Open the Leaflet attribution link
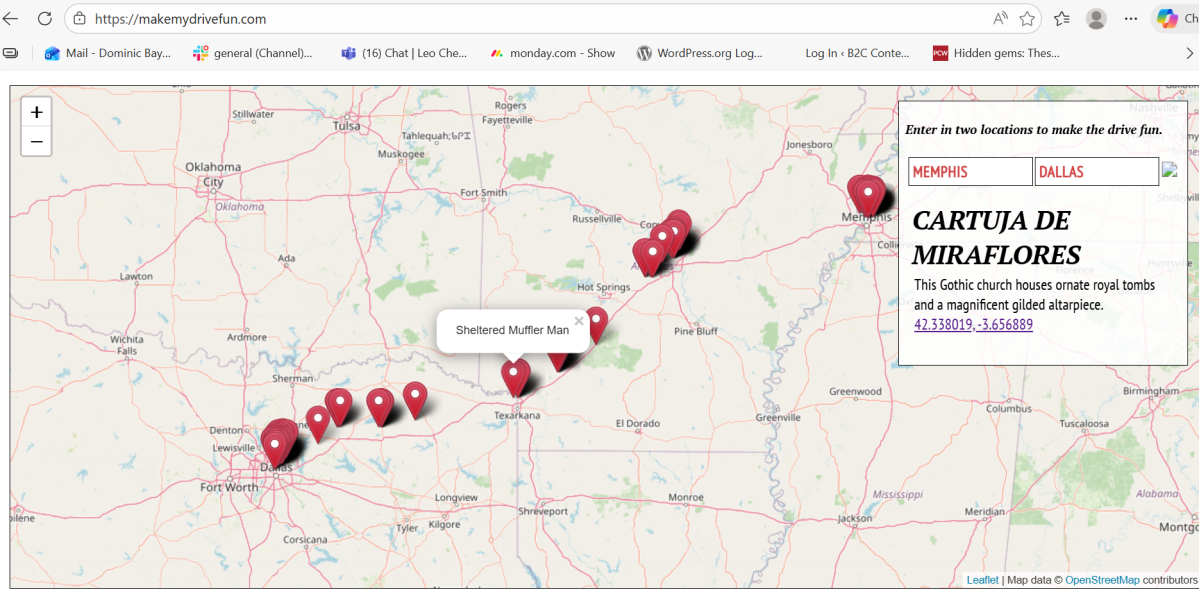Image resolution: width=1199 pixels, height=599 pixels. pyautogui.click(x=982, y=580)
